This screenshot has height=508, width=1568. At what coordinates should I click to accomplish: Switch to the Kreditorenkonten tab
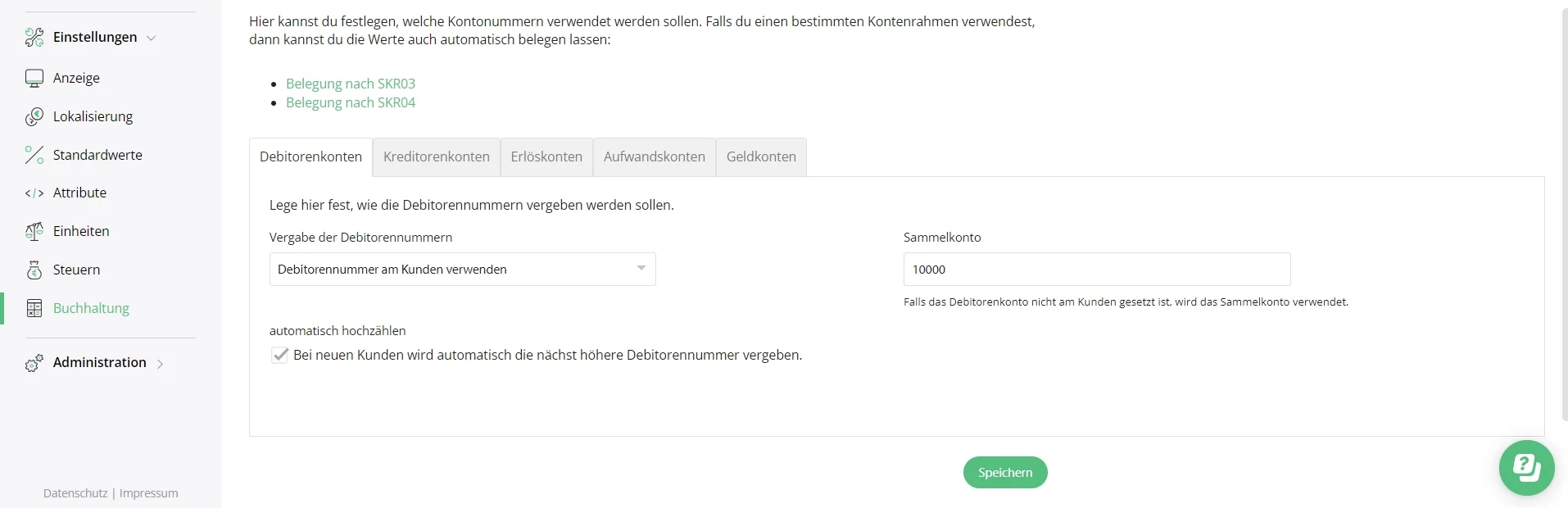coord(437,156)
